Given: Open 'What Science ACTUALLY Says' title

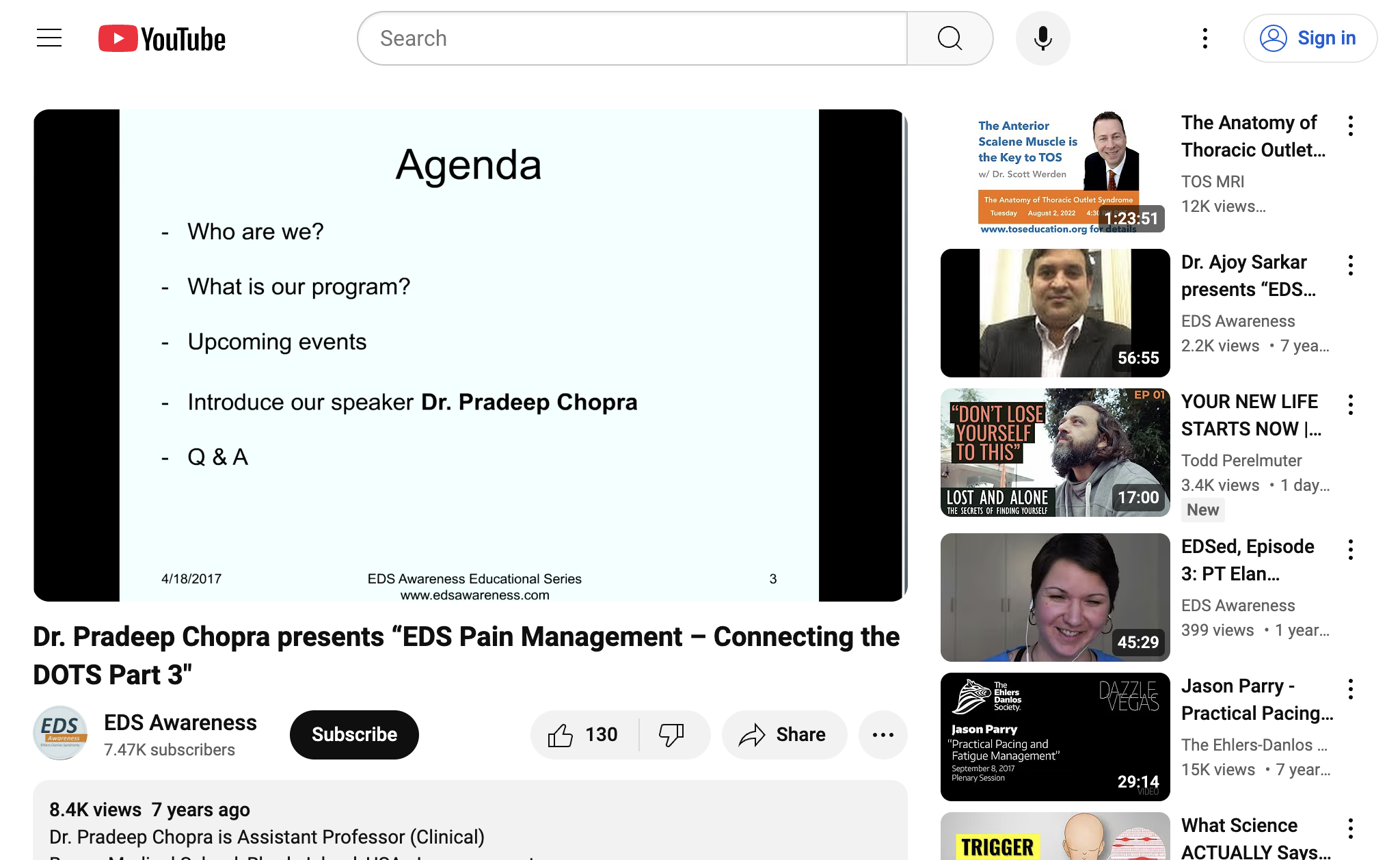Looking at the screenshot, I should click(1256, 839).
